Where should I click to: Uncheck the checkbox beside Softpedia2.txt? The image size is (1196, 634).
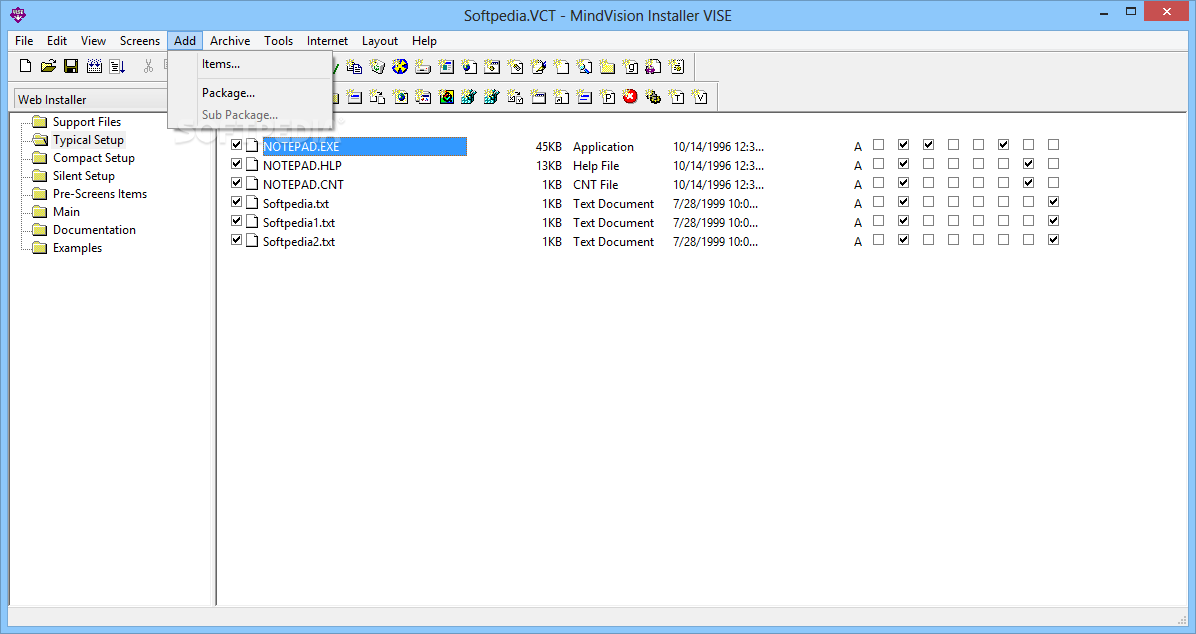tap(236, 240)
